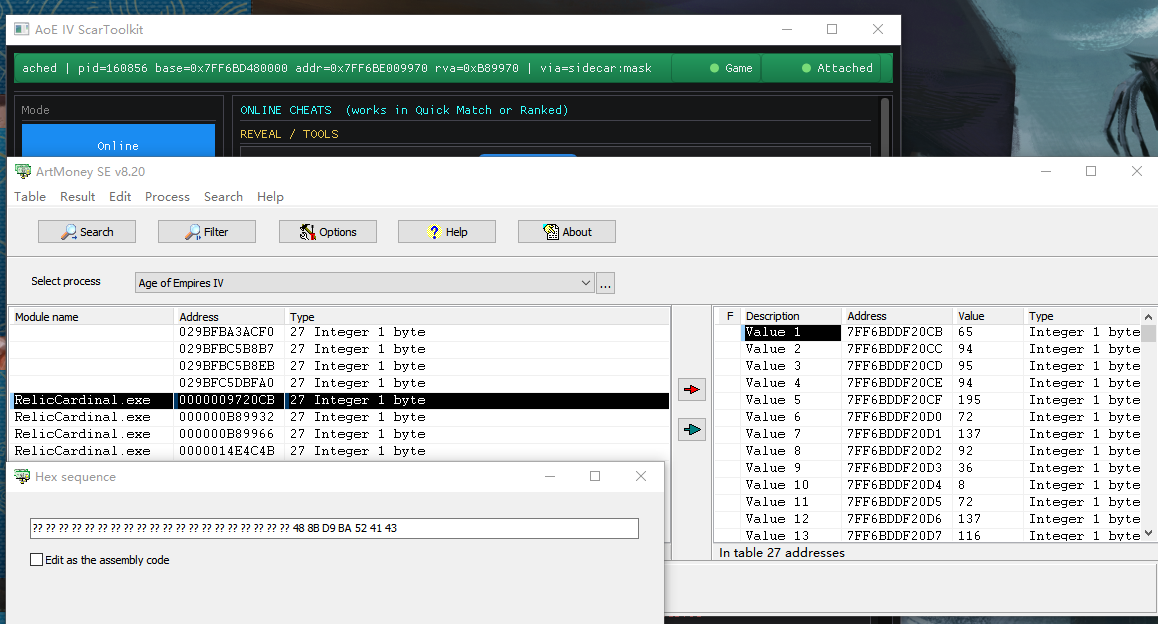Click the ScarToolkit panel vertical scrollbar
Image resolution: width=1158 pixels, height=624 pixels.
coord(884,127)
